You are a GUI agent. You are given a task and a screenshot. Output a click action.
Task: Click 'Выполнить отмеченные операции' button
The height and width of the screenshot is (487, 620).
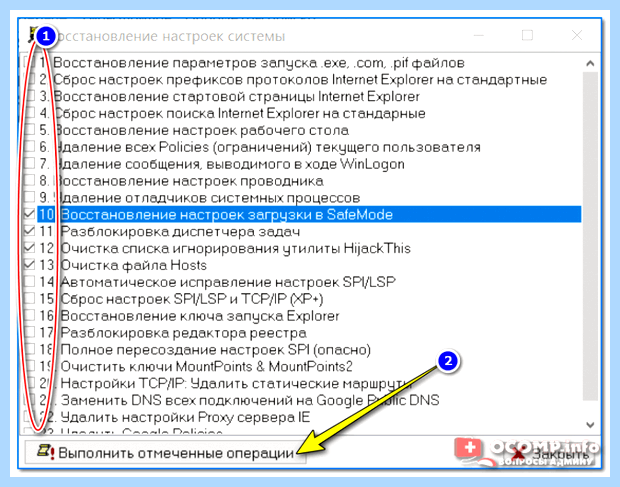(165, 452)
